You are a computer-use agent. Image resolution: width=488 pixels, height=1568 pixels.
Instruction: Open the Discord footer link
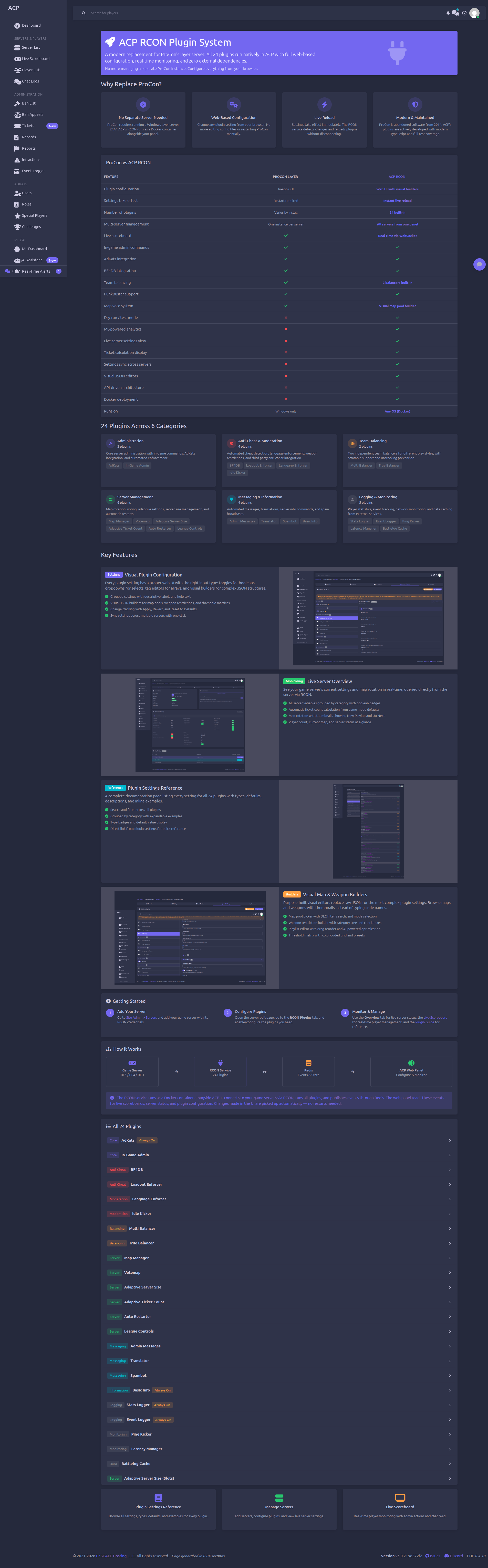coord(454,1556)
